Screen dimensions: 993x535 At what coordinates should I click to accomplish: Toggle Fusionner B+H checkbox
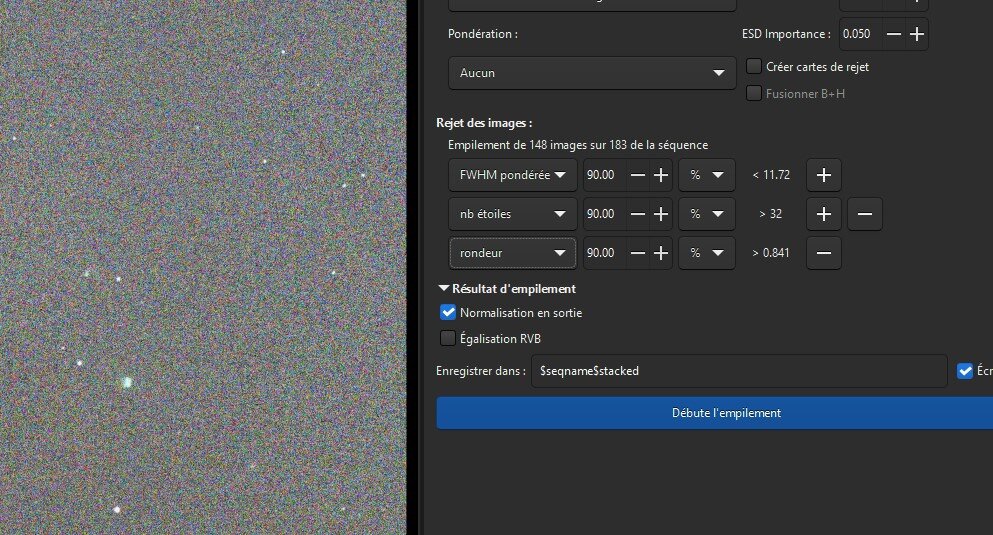point(754,94)
